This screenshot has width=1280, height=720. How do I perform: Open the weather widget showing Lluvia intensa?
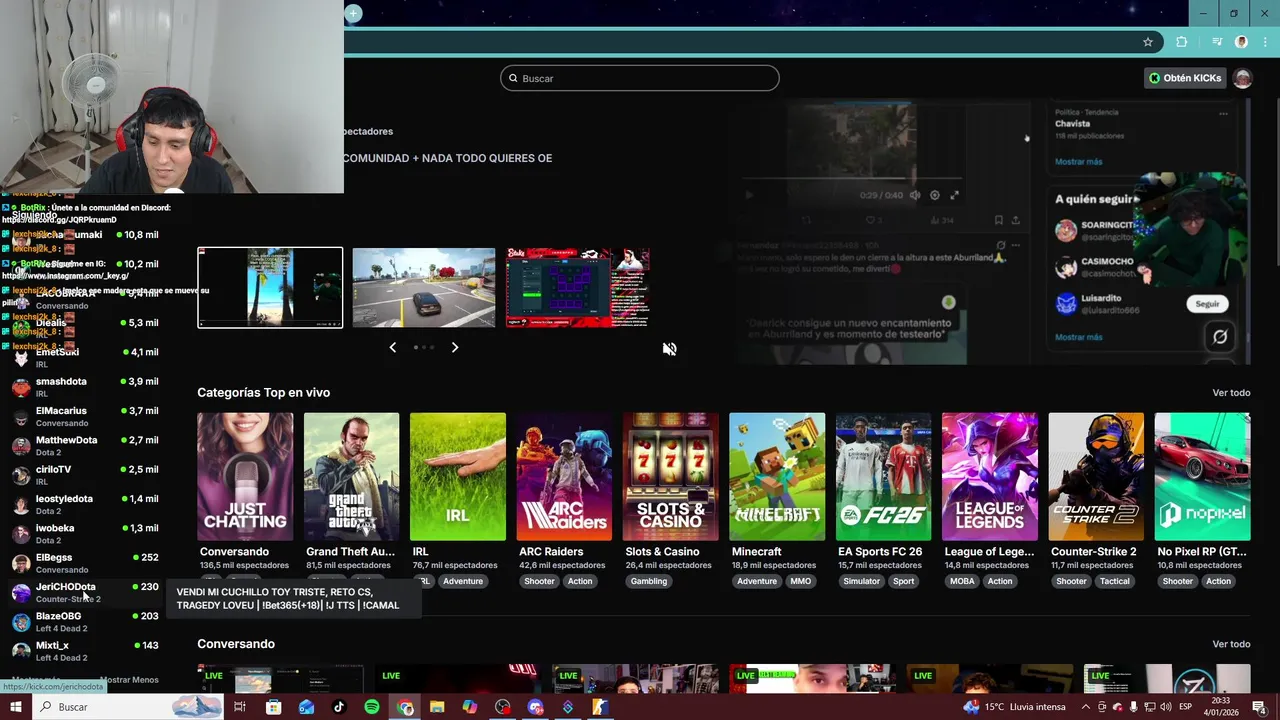coord(1015,707)
